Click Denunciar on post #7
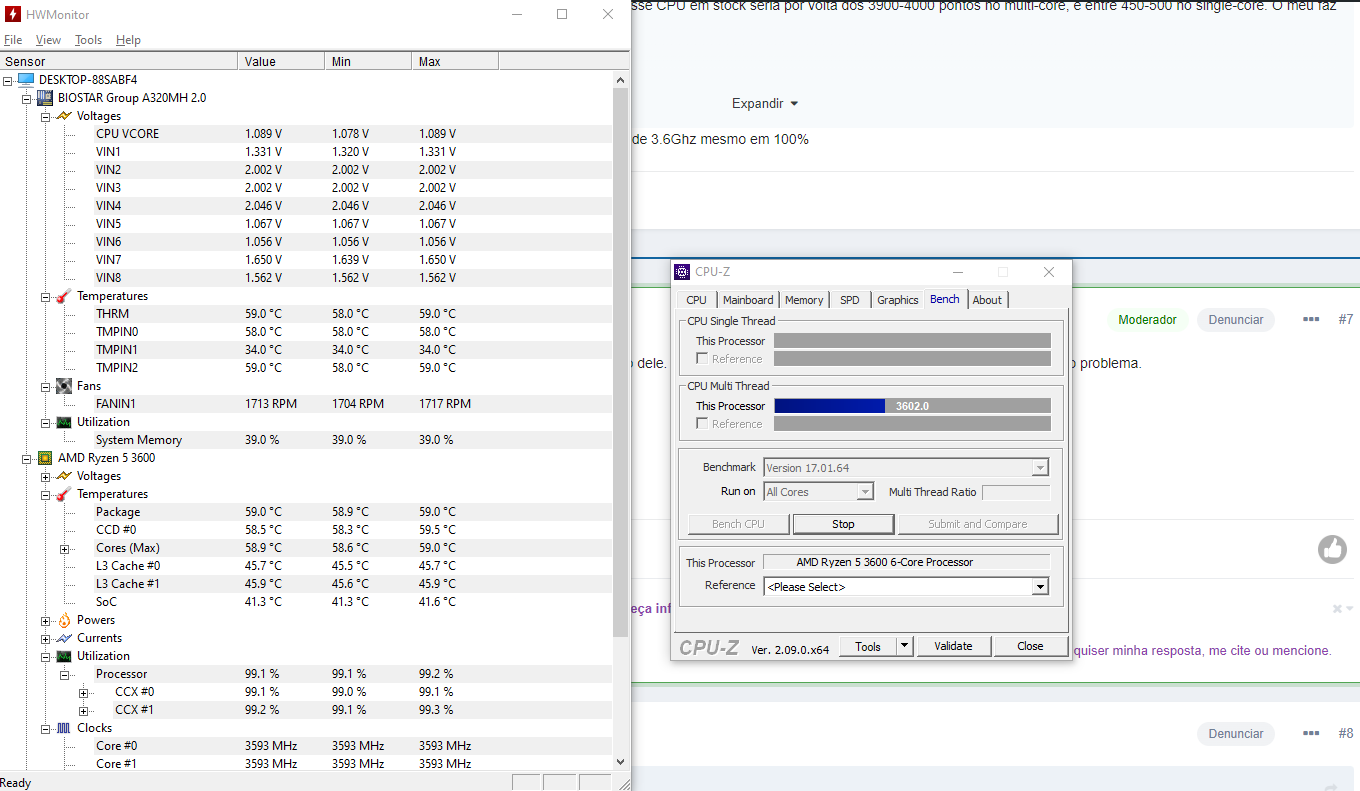 [1236, 320]
